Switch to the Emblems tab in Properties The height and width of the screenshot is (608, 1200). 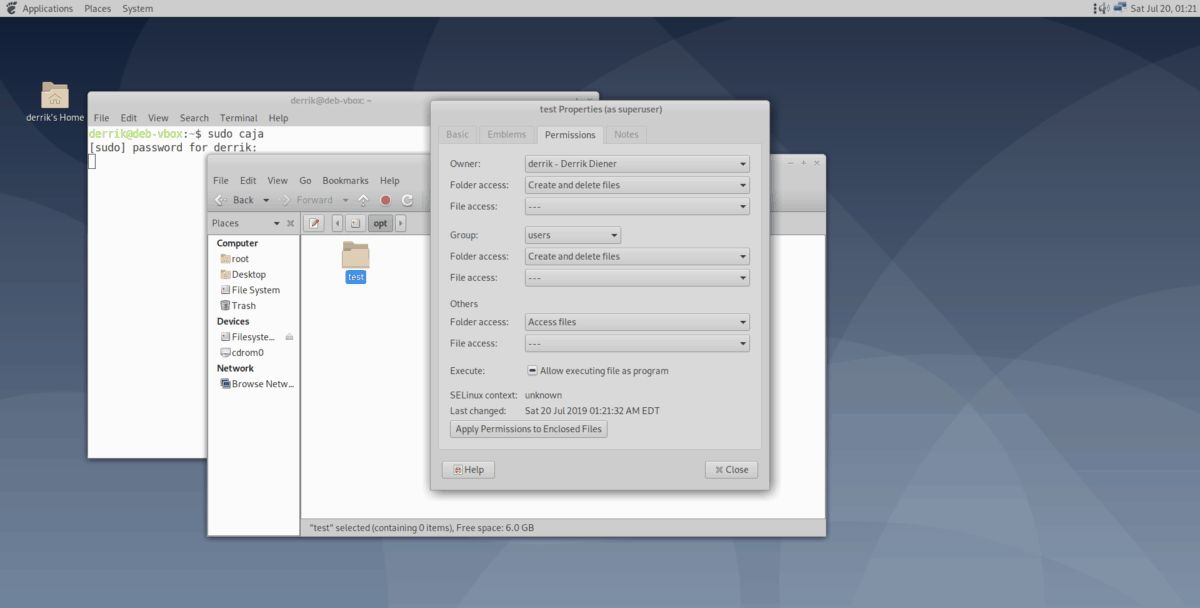506,135
